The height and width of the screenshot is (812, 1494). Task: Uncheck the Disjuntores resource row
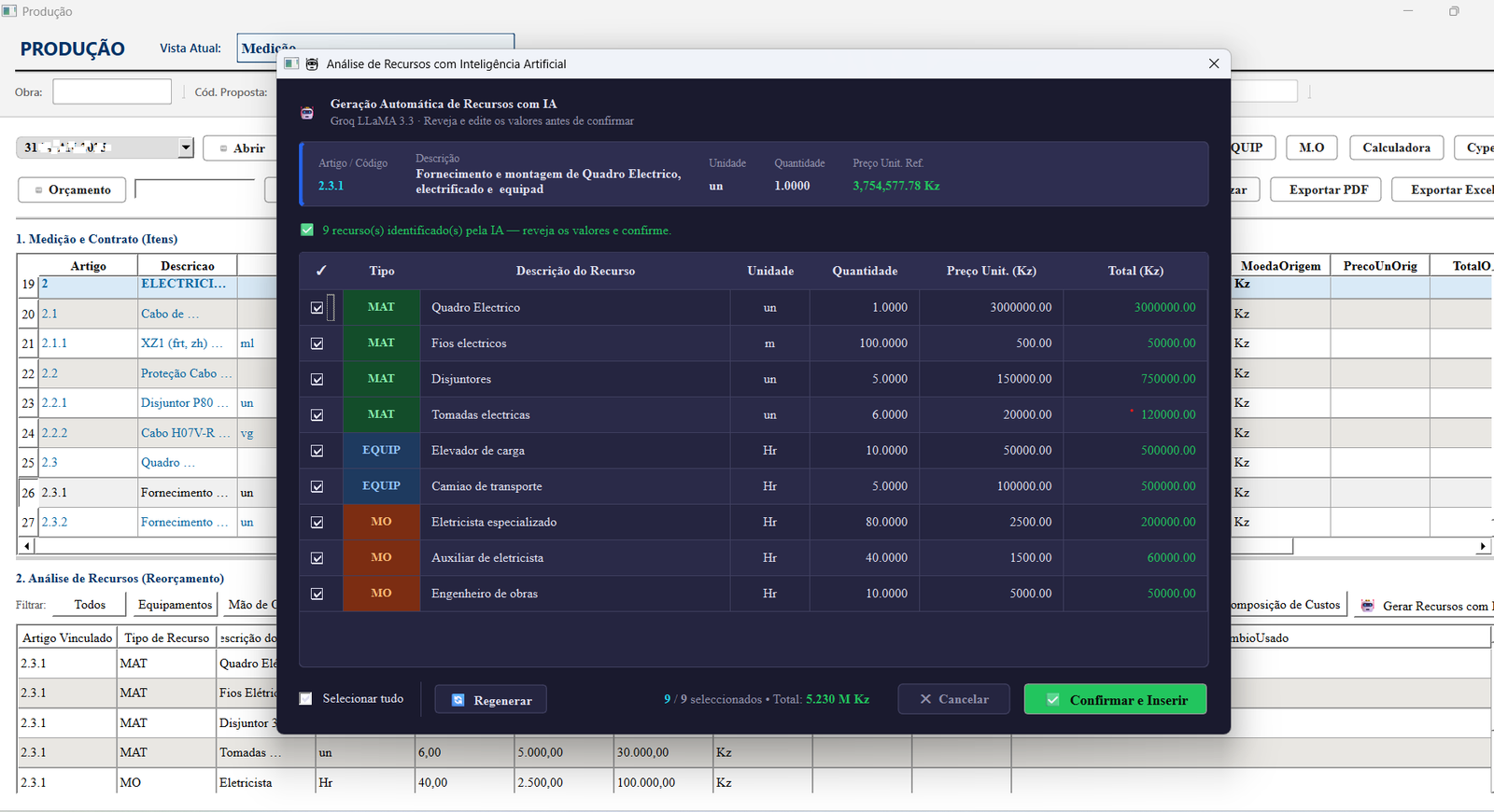tap(317, 379)
